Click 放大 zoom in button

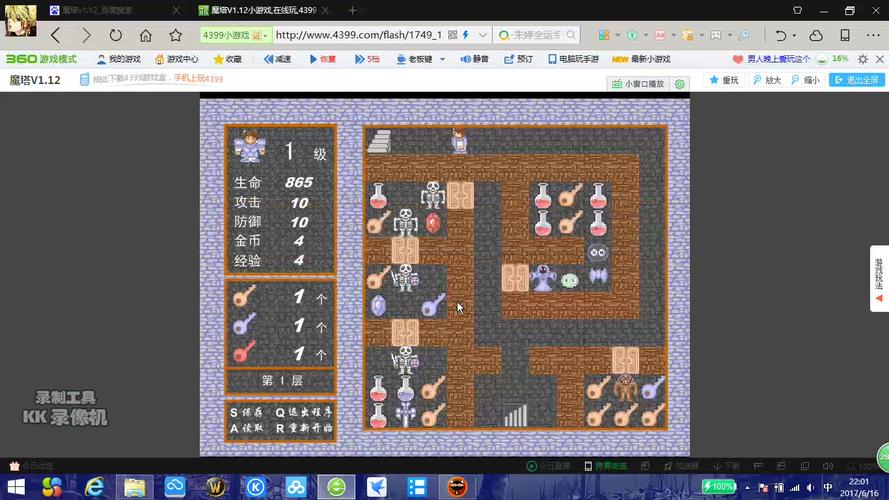click(x=767, y=80)
